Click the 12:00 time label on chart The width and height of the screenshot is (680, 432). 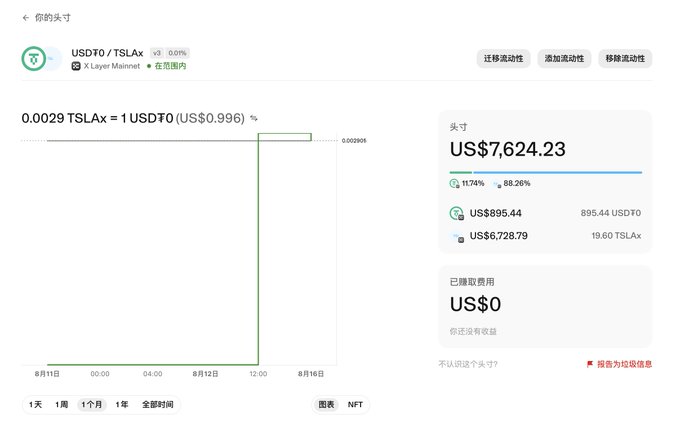click(258, 374)
